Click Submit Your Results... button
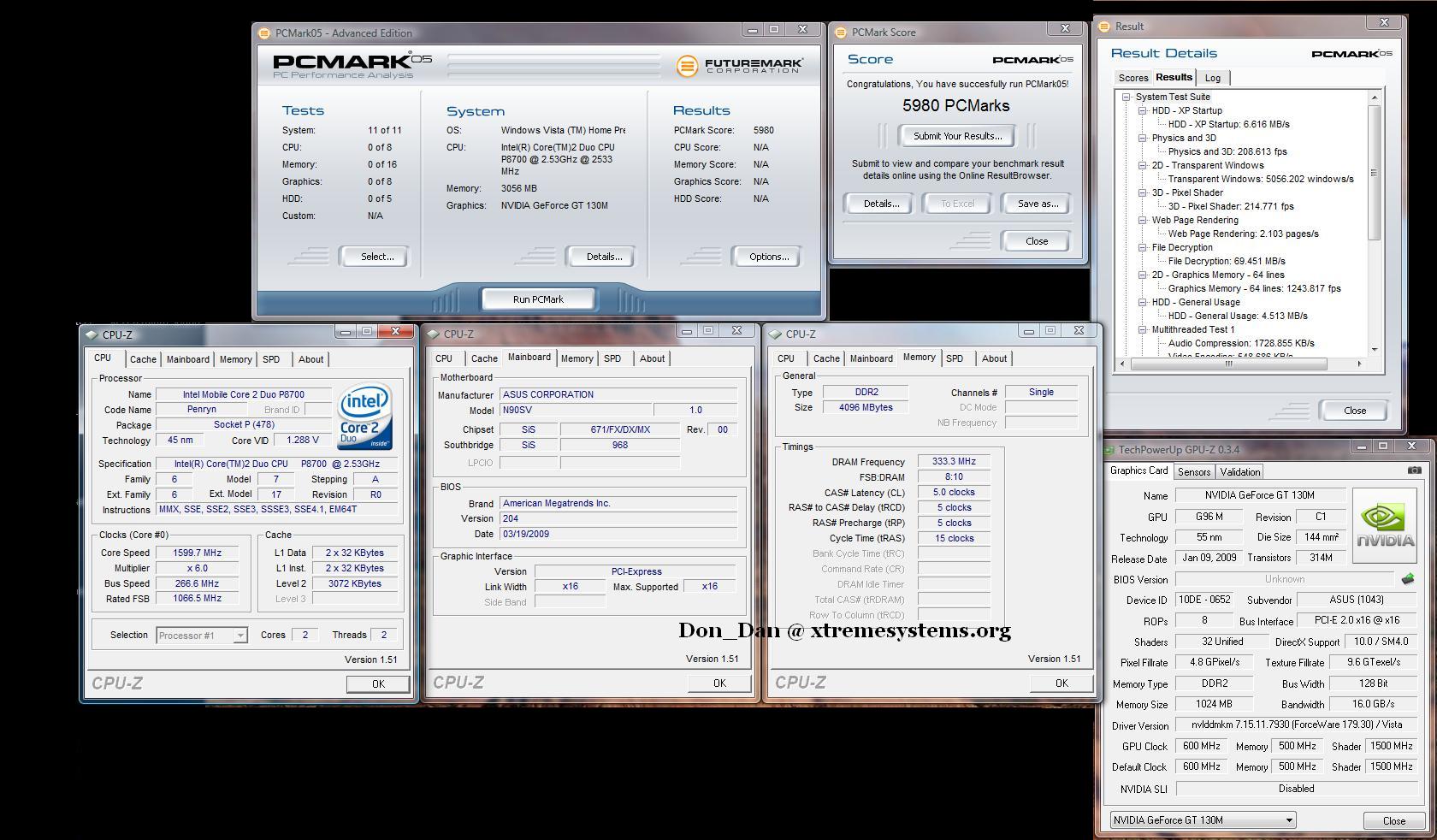The width and height of the screenshot is (1437, 840). [x=957, y=136]
